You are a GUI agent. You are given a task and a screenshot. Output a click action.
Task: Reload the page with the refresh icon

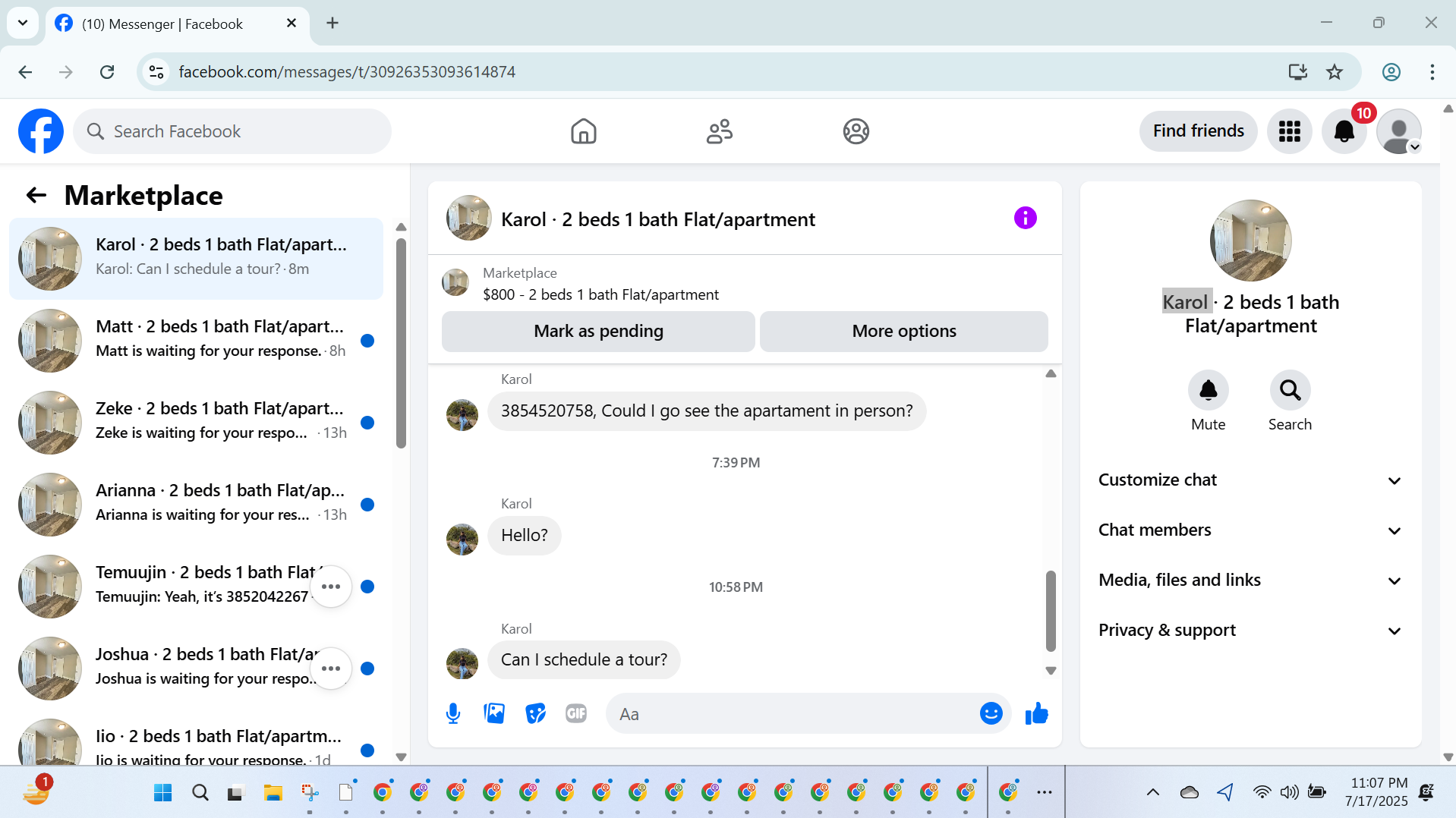(107, 72)
